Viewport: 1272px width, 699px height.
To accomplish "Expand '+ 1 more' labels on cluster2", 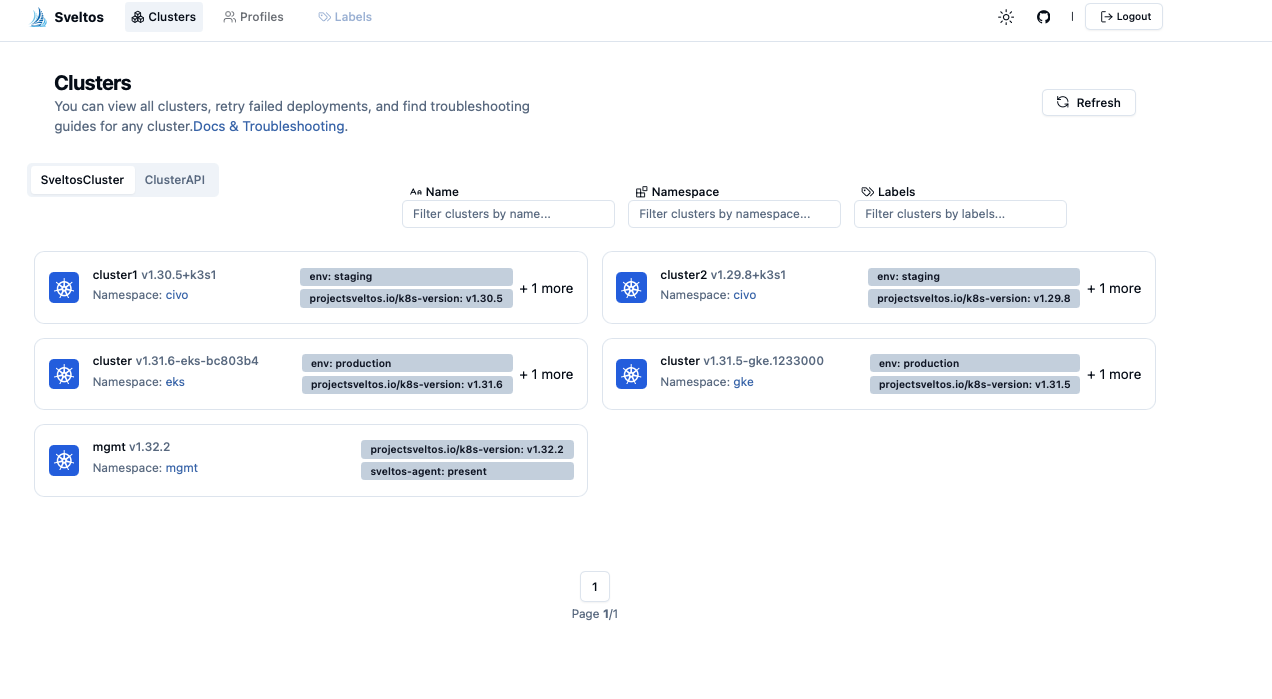I will pos(1114,288).
